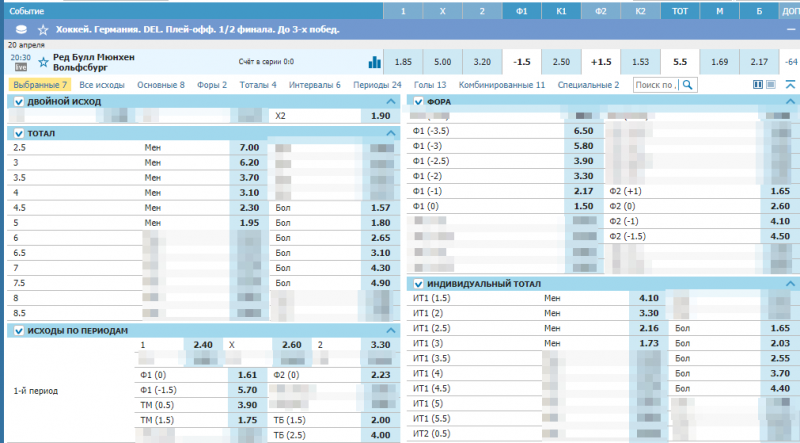Open match statistics bar chart icon
The height and width of the screenshot is (443, 800).
click(375, 62)
